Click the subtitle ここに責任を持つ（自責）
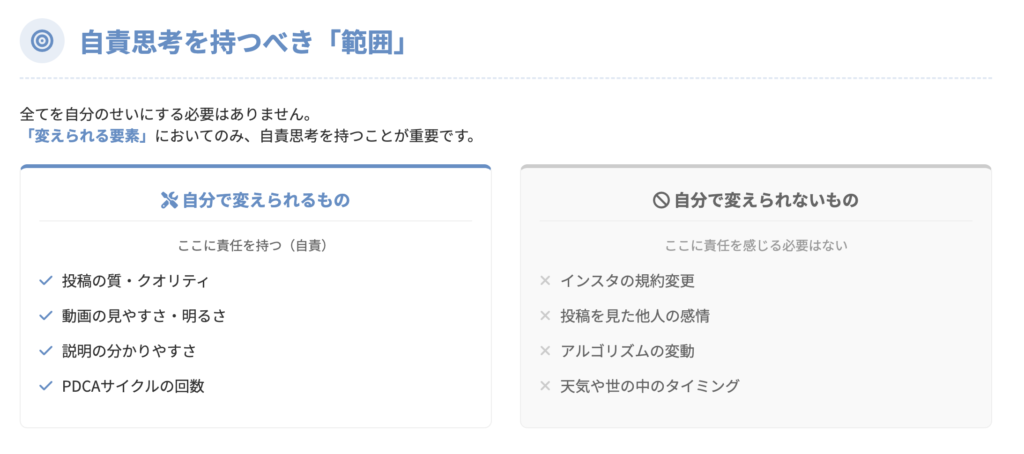The height and width of the screenshot is (454, 1024). click(x=255, y=245)
